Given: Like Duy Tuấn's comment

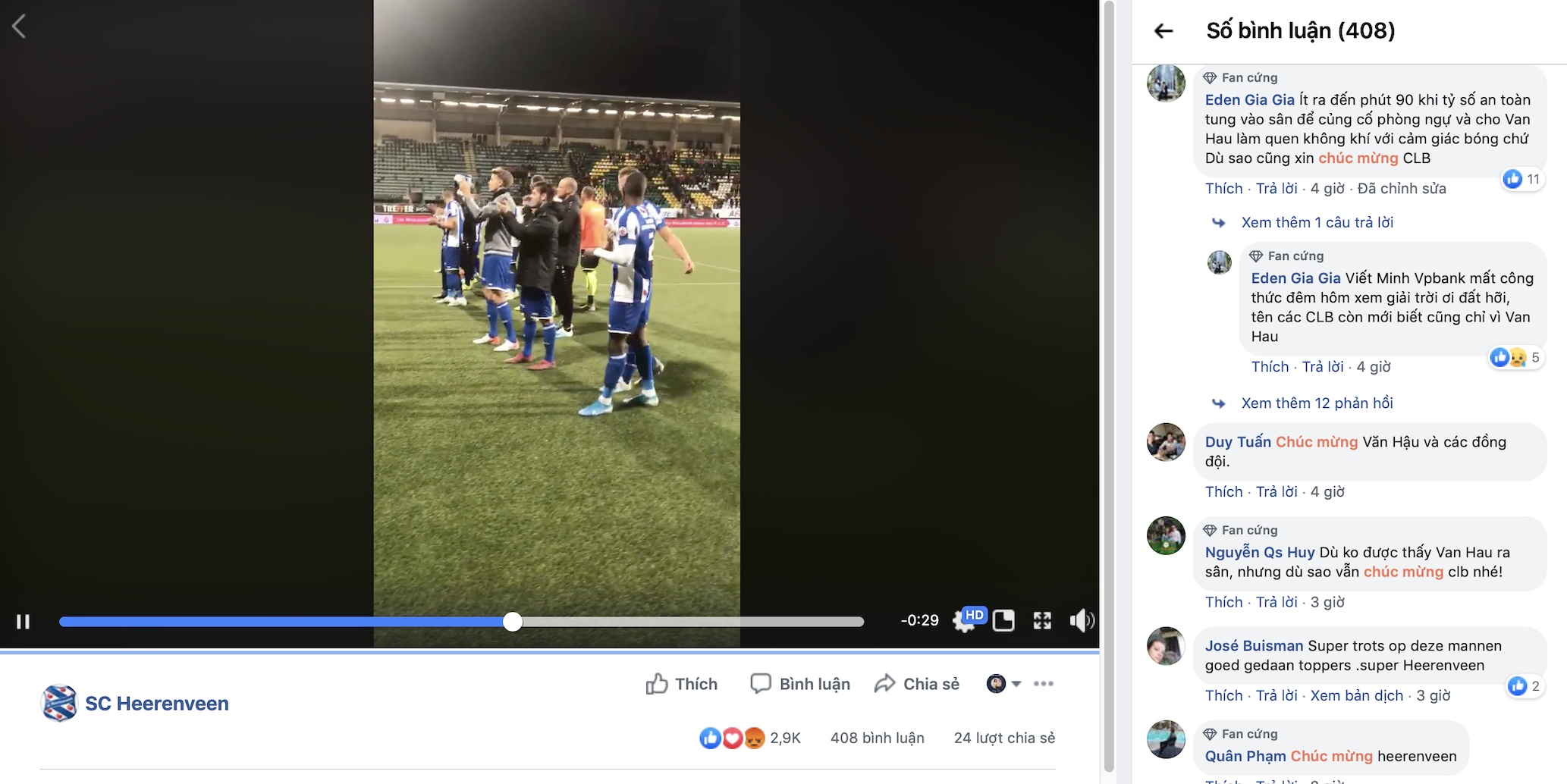Looking at the screenshot, I should [1223, 492].
